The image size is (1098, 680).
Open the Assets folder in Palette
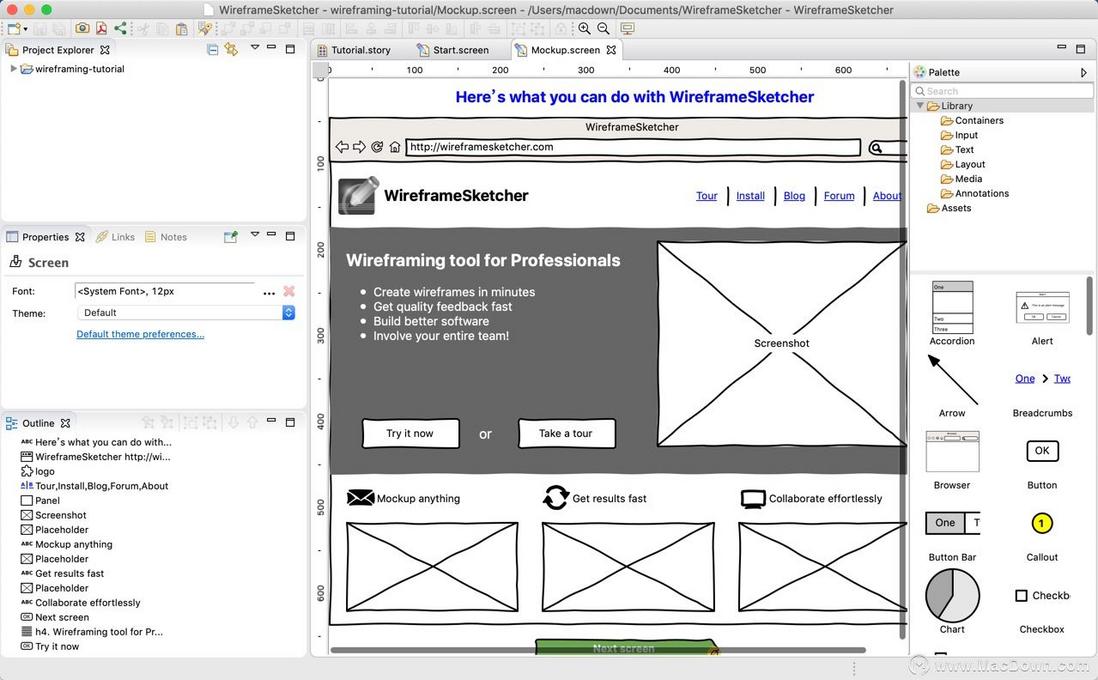[x=949, y=209]
